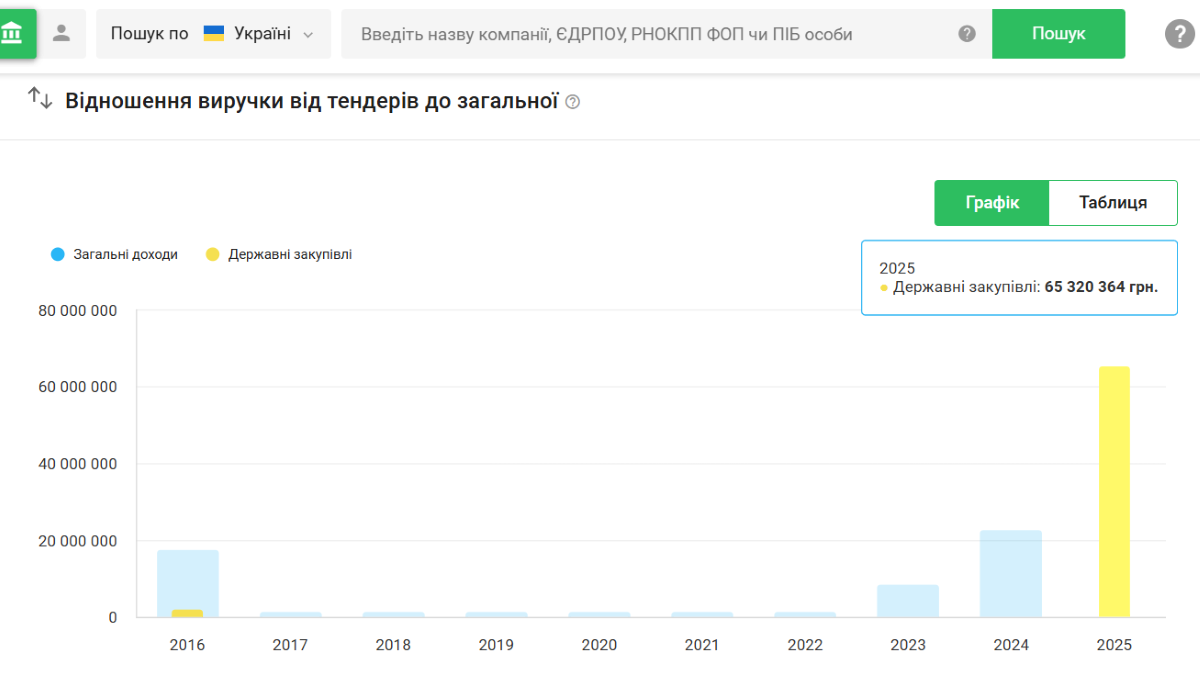Viewport: 1200px width, 675px height.
Task: Select the blue 2024 total income bar
Action: click(1011, 574)
